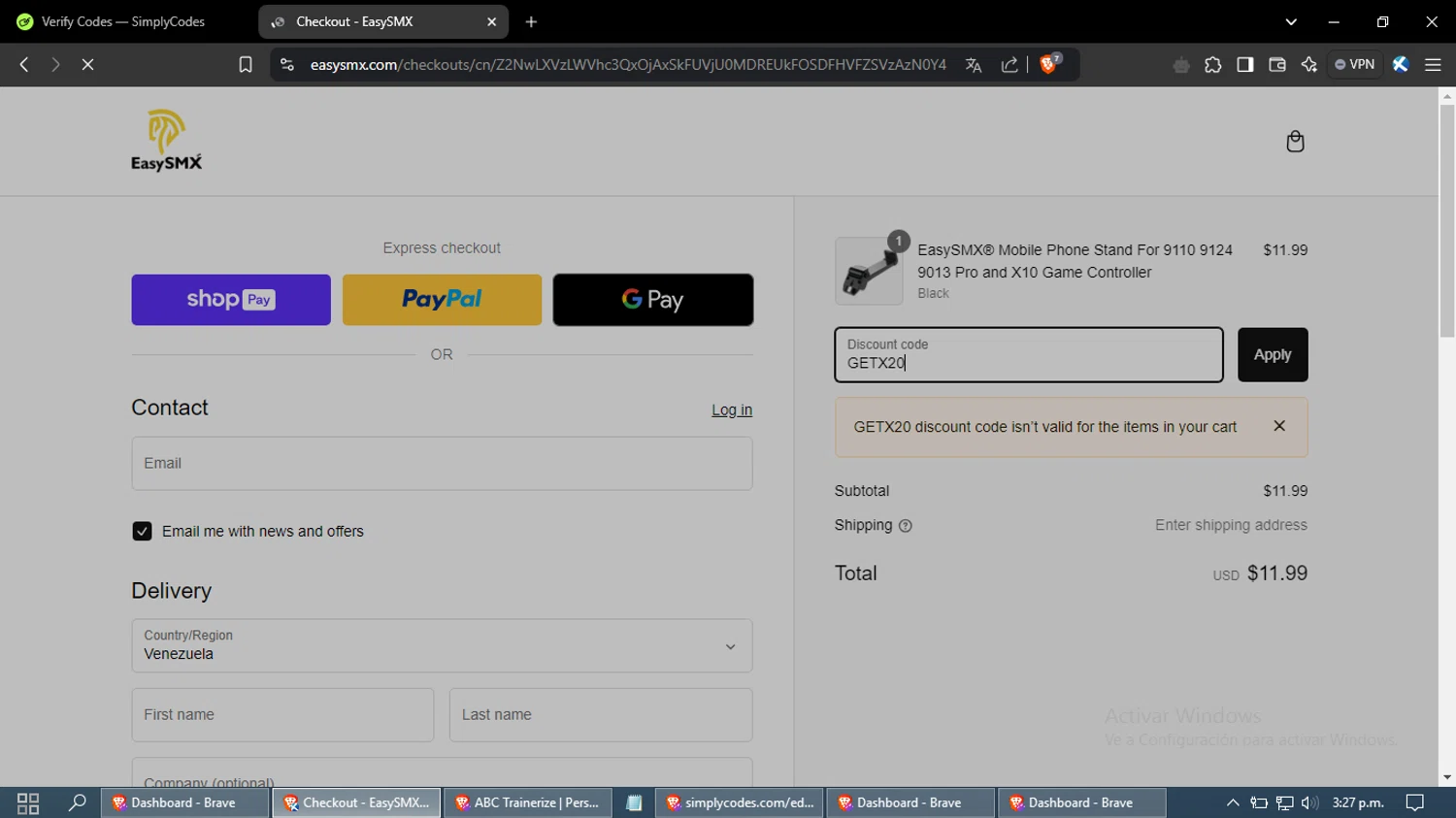This screenshot has height=818, width=1456.
Task: Open Brave Shields lion icon
Action: click(1049, 64)
